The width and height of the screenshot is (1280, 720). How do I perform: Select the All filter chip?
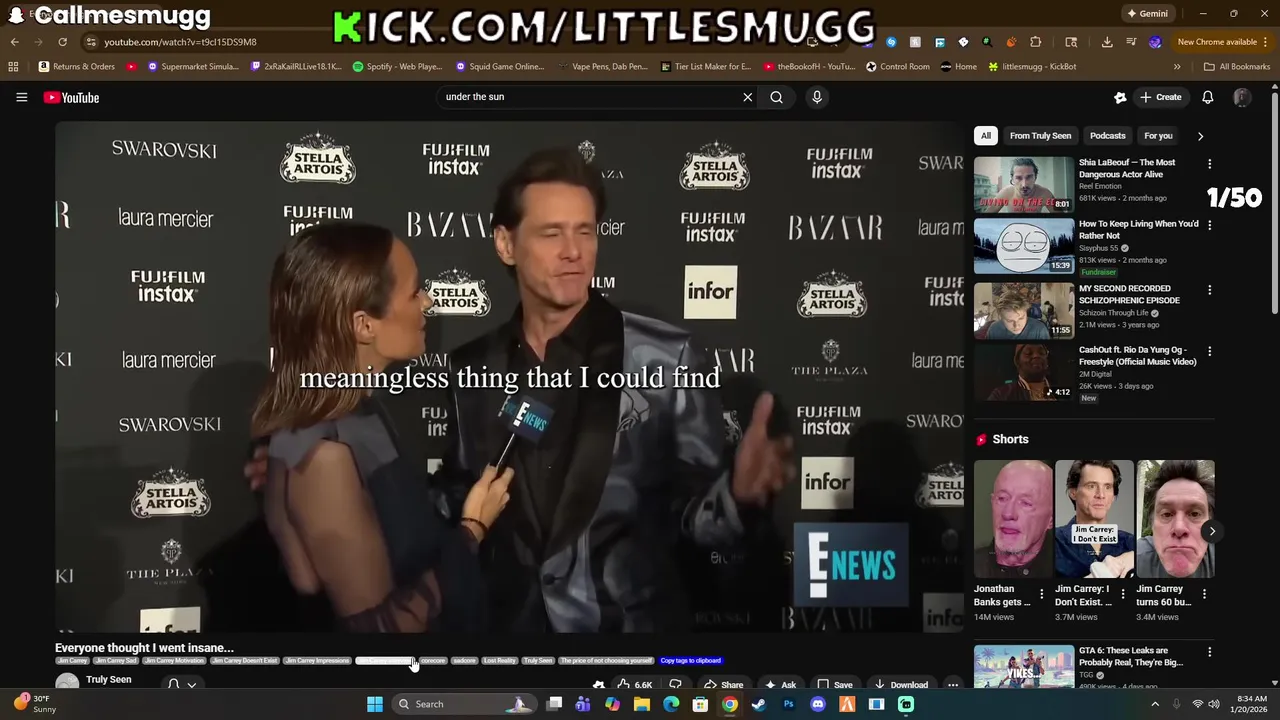(986, 136)
